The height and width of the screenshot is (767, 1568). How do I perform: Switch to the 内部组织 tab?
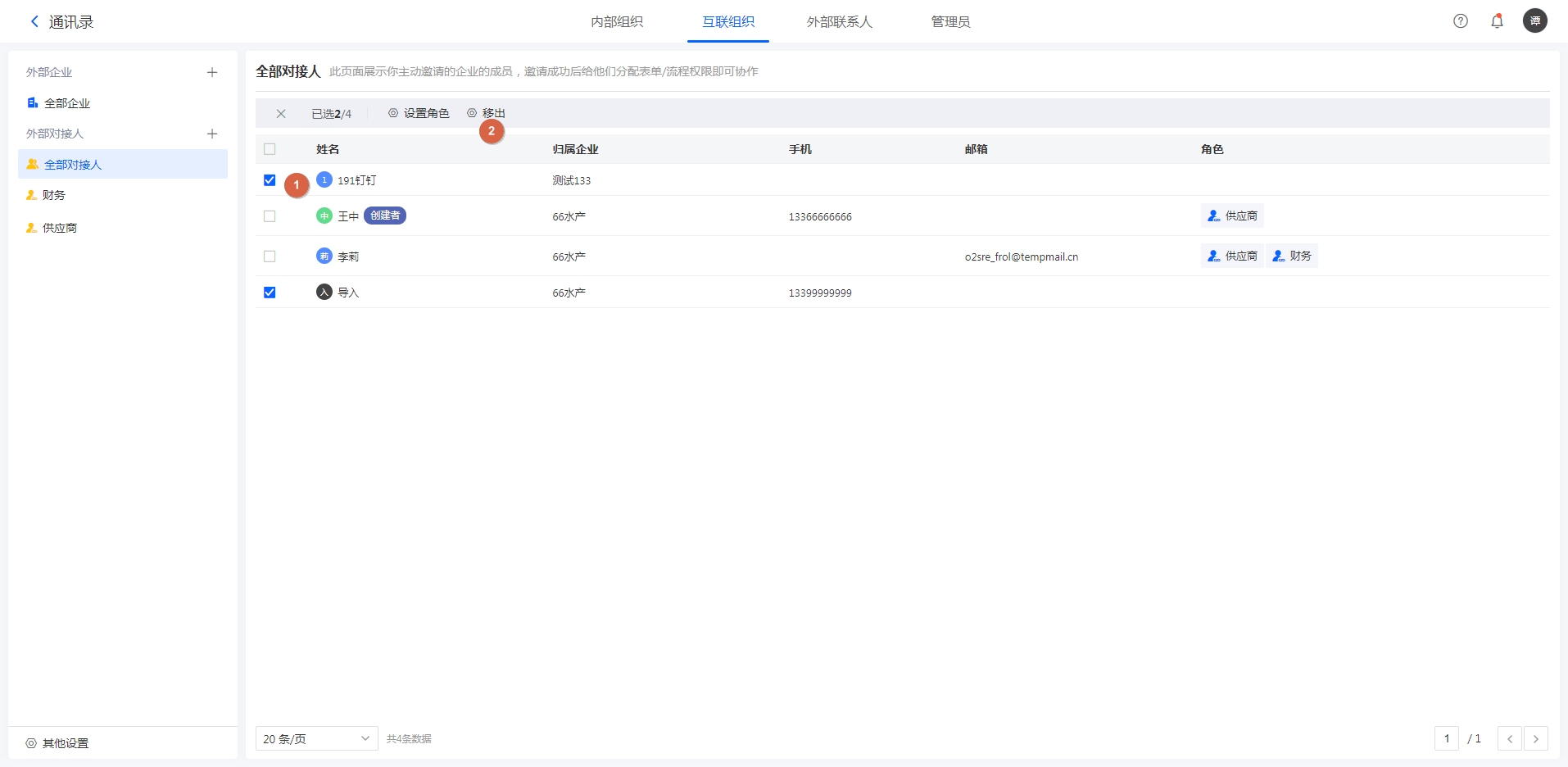click(x=617, y=22)
